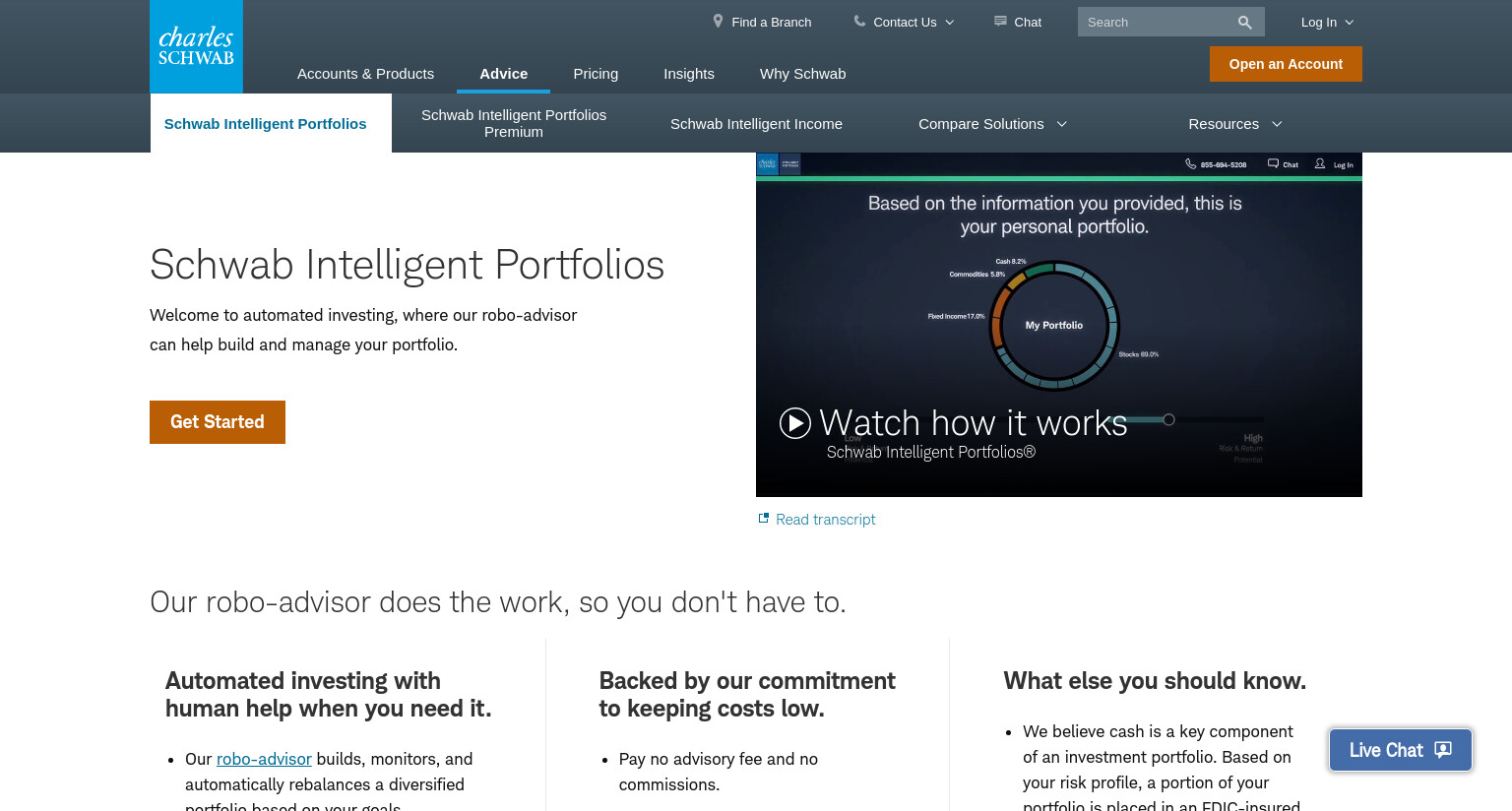The width and height of the screenshot is (1512, 811).
Task: Open the Advice menu
Action: coord(504,74)
